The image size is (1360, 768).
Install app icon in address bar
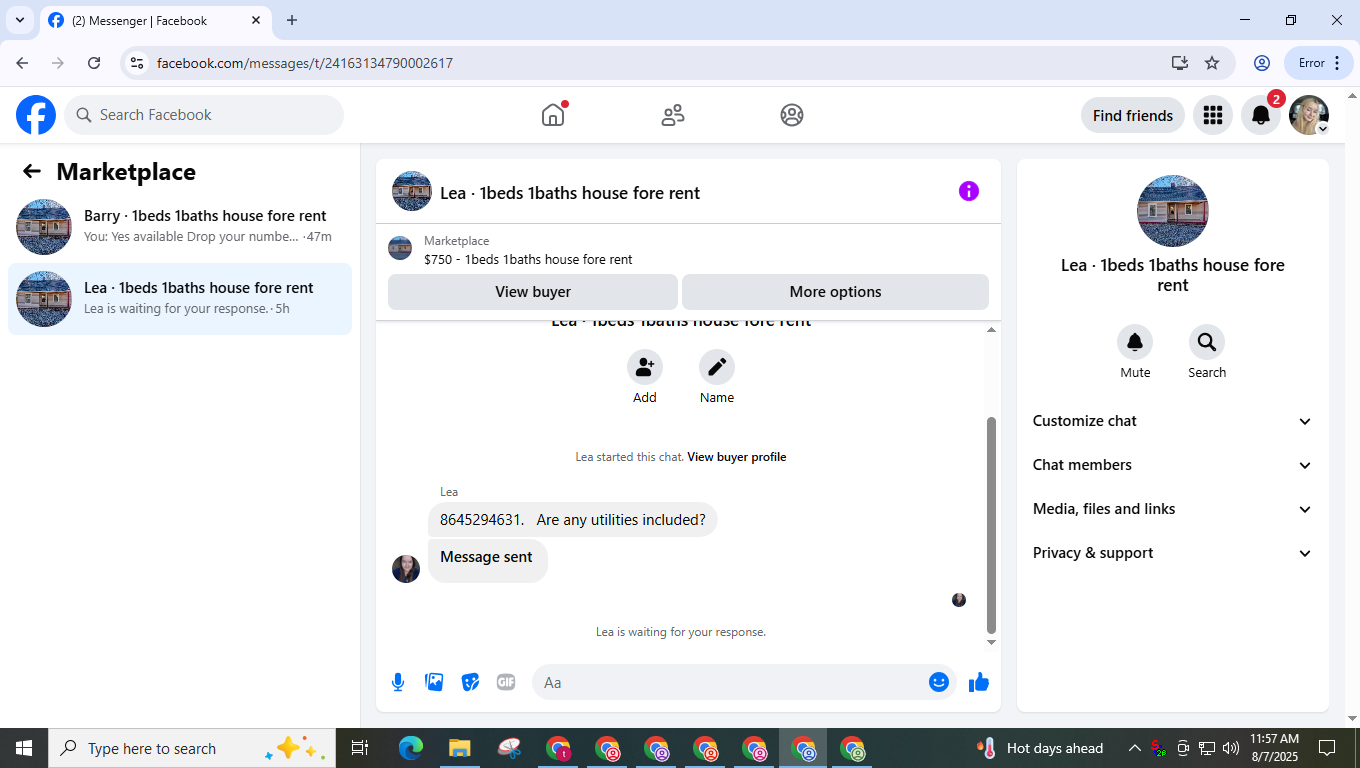[x=1180, y=63]
